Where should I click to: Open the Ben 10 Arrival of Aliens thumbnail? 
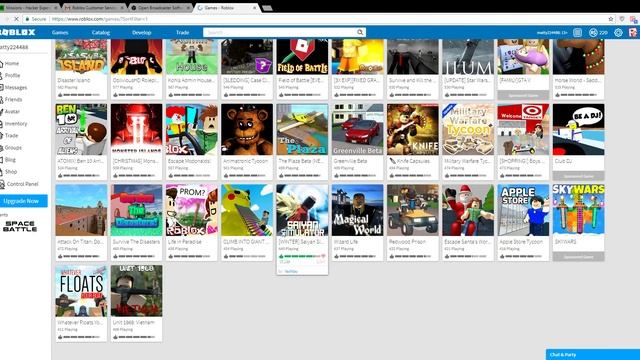tap(81, 129)
